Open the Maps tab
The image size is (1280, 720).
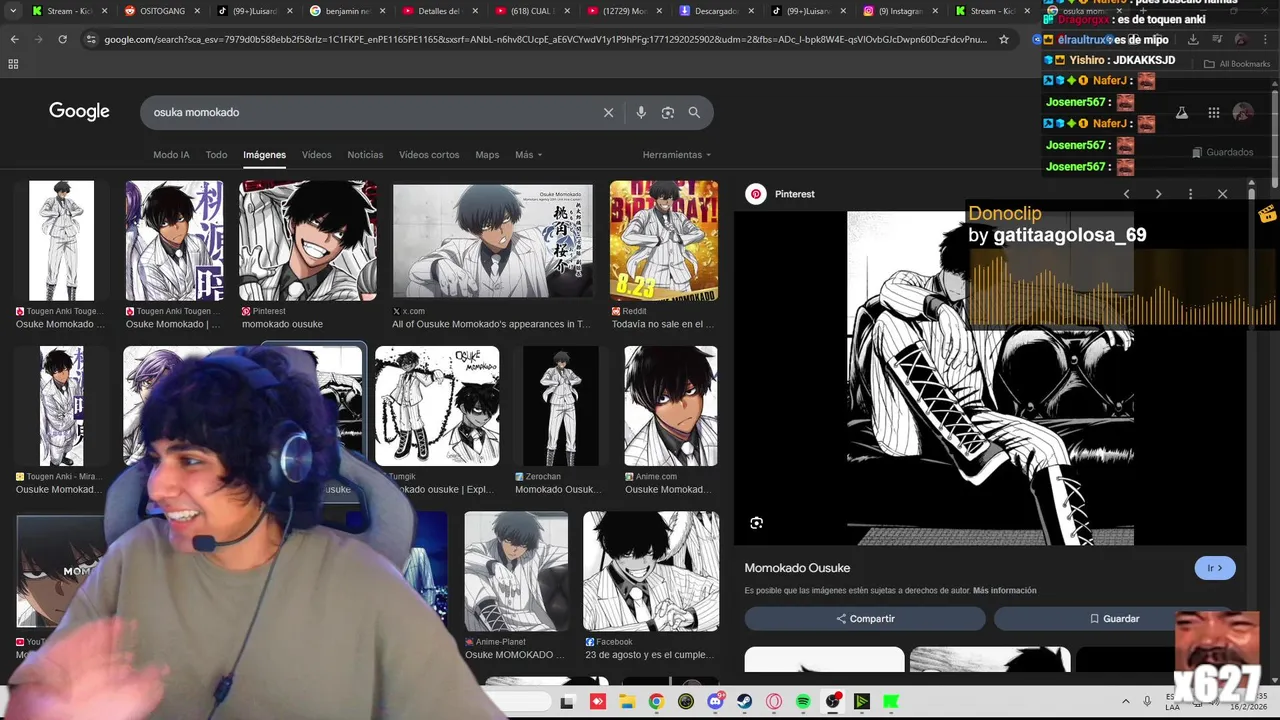[487, 155]
